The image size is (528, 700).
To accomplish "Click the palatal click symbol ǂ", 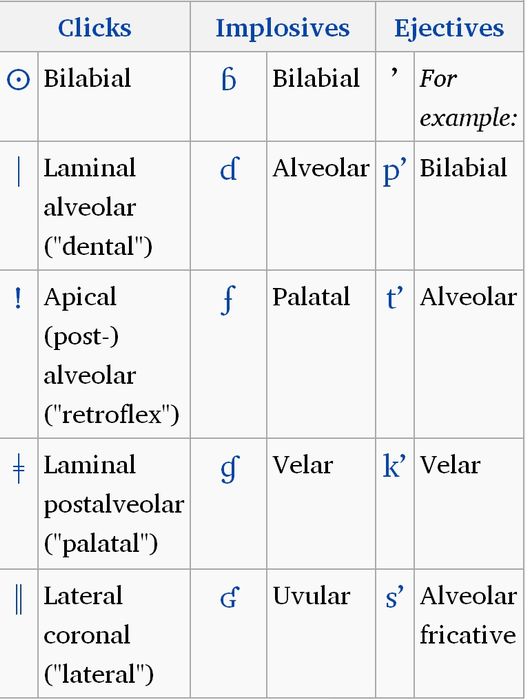I will click(x=18, y=470).
